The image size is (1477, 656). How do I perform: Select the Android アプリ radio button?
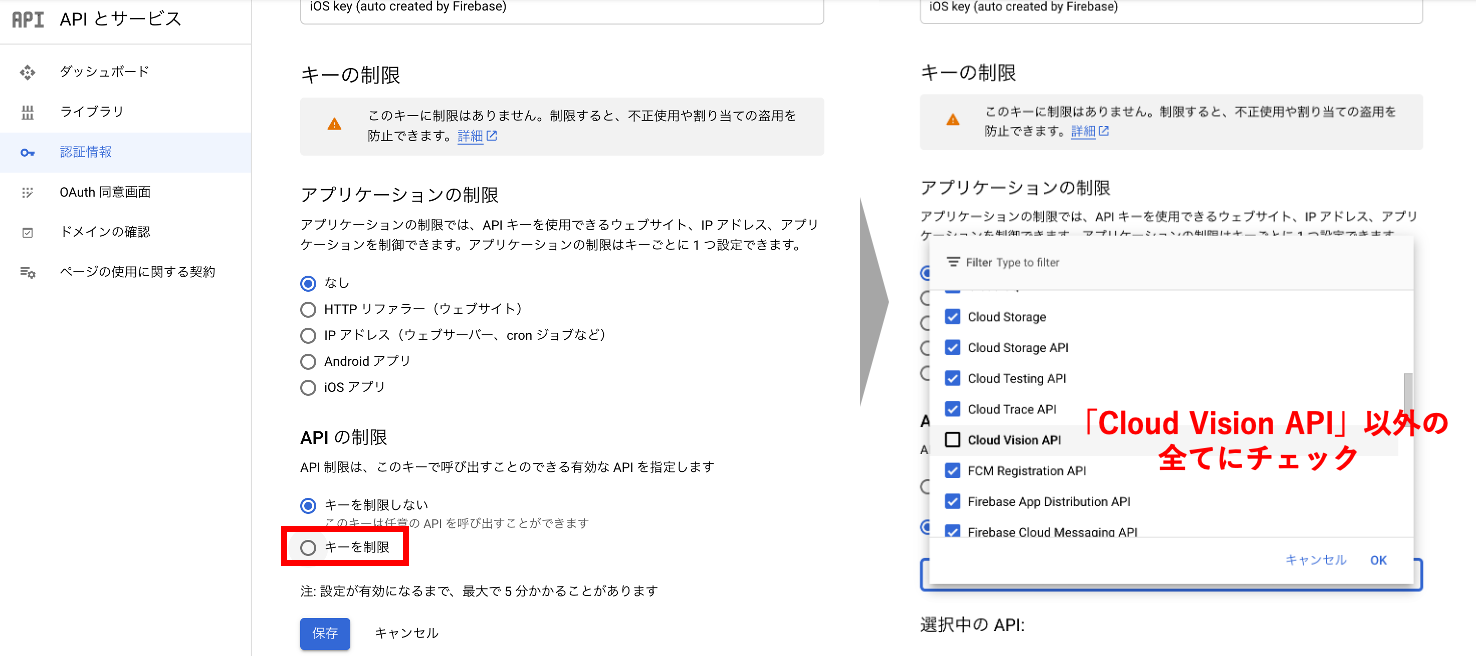[x=308, y=361]
